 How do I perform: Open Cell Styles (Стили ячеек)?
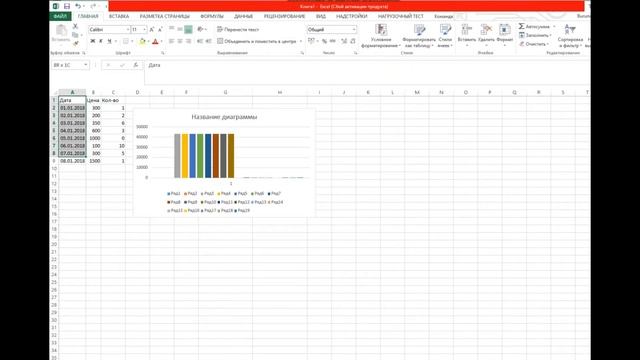(x=445, y=36)
